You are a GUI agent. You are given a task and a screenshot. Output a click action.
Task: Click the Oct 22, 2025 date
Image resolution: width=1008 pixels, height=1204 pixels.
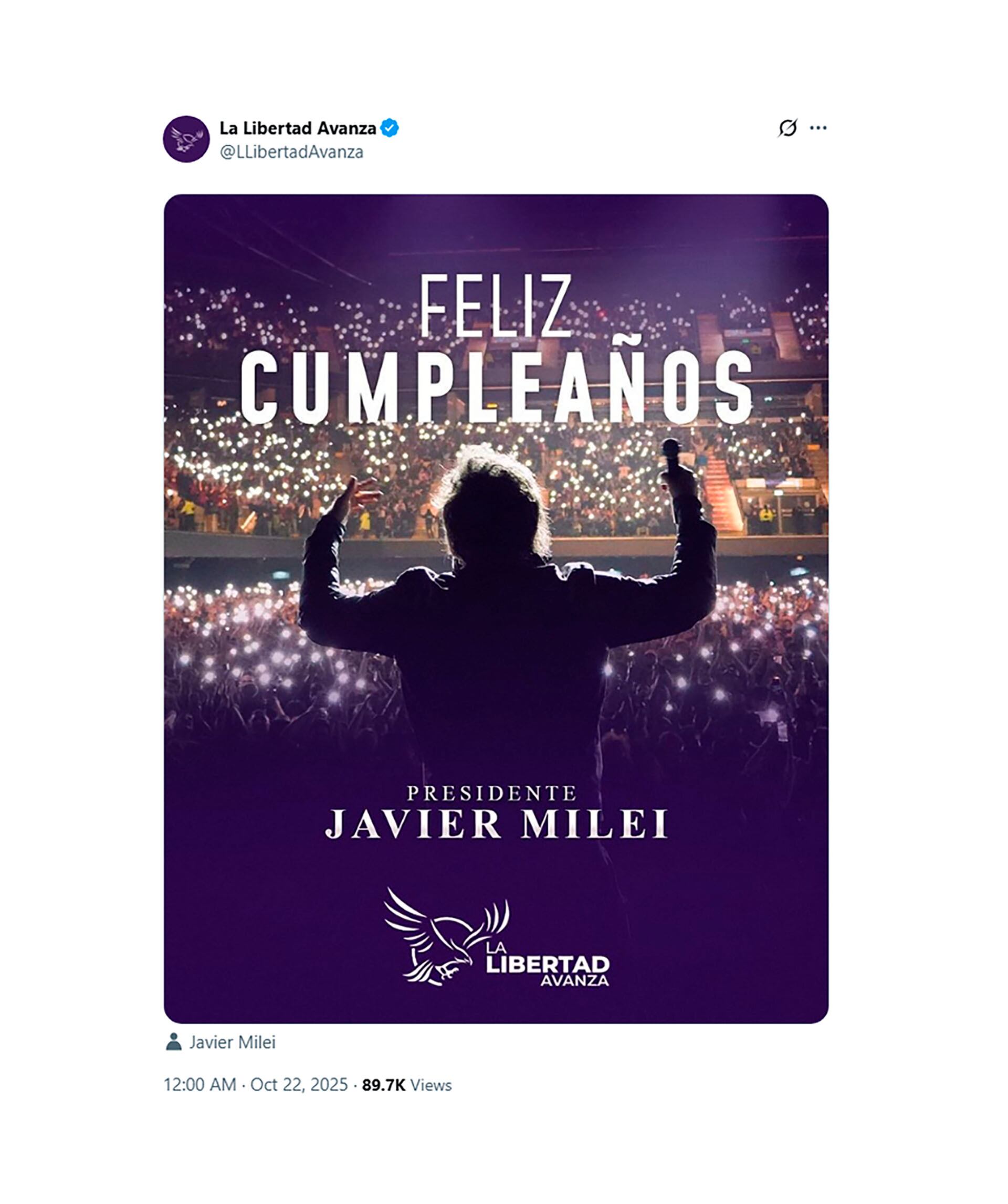pyautogui.click(x=299, y=1085)
